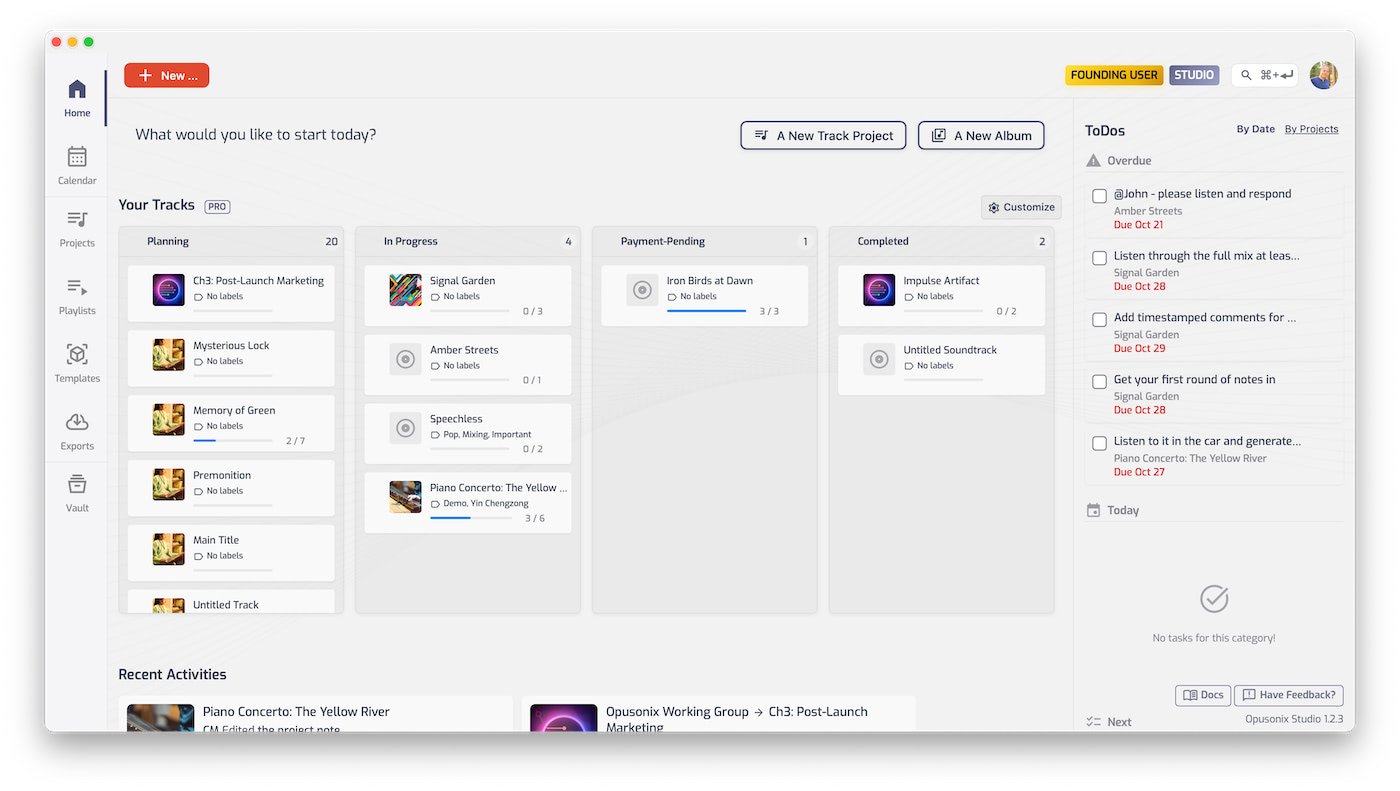Open the Exports cloud icon
The width and height of the screenshot is (1400, 791).
(x=77, y=423)
